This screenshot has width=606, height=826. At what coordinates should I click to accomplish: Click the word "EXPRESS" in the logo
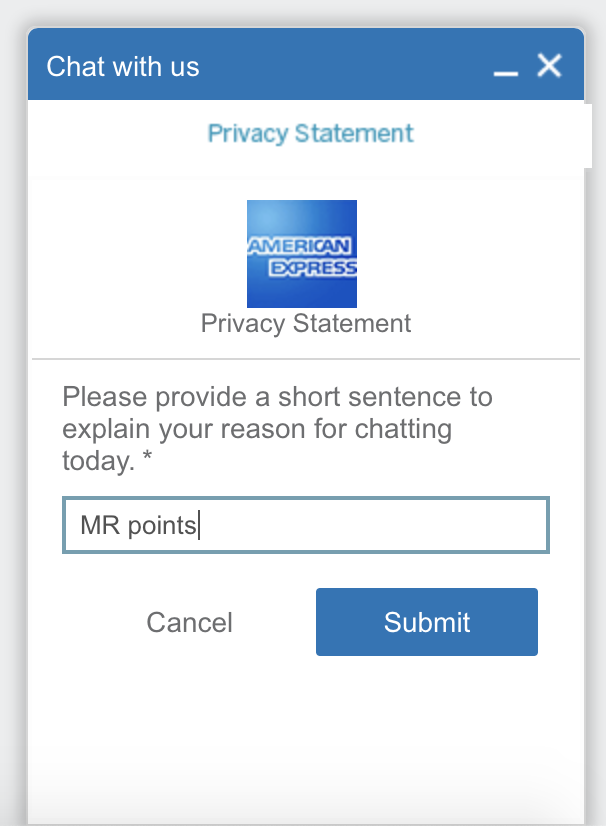312,268
